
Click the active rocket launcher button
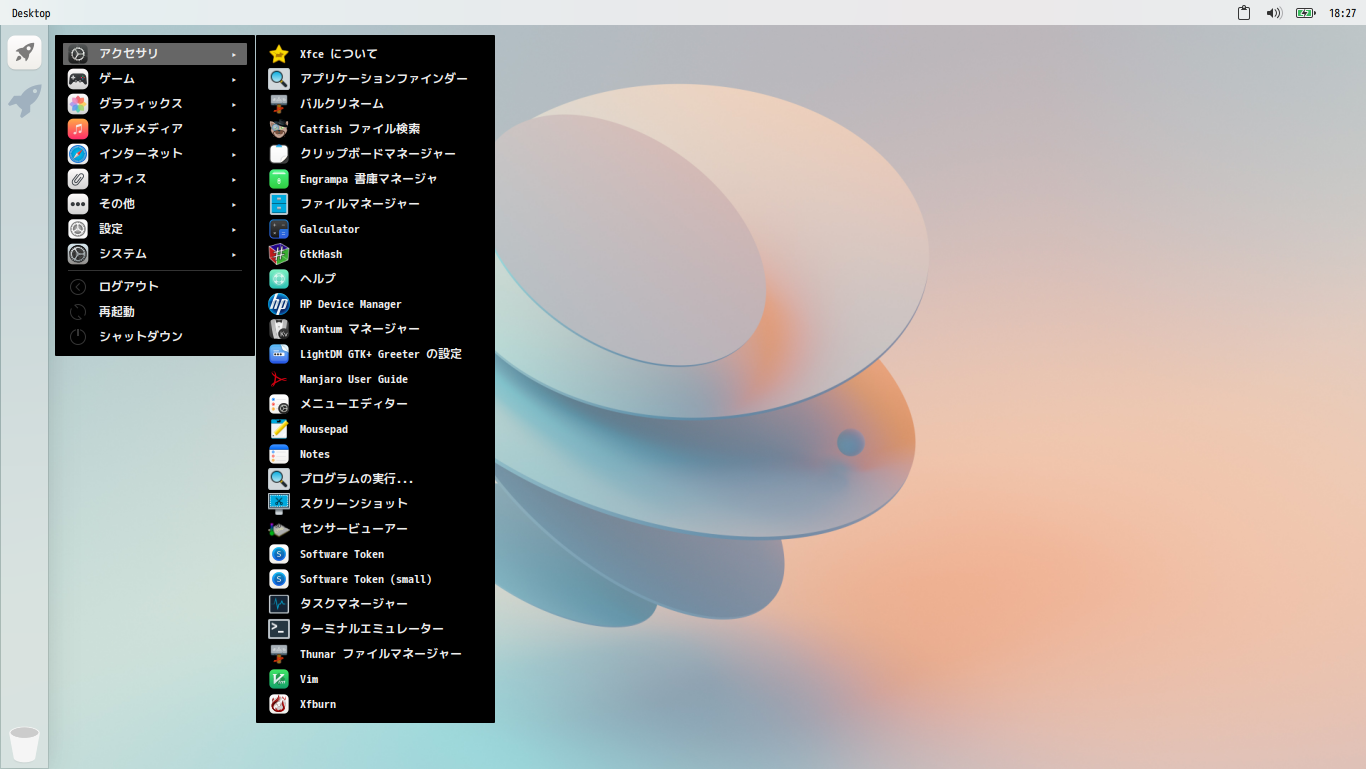click(x=25, y=52)
